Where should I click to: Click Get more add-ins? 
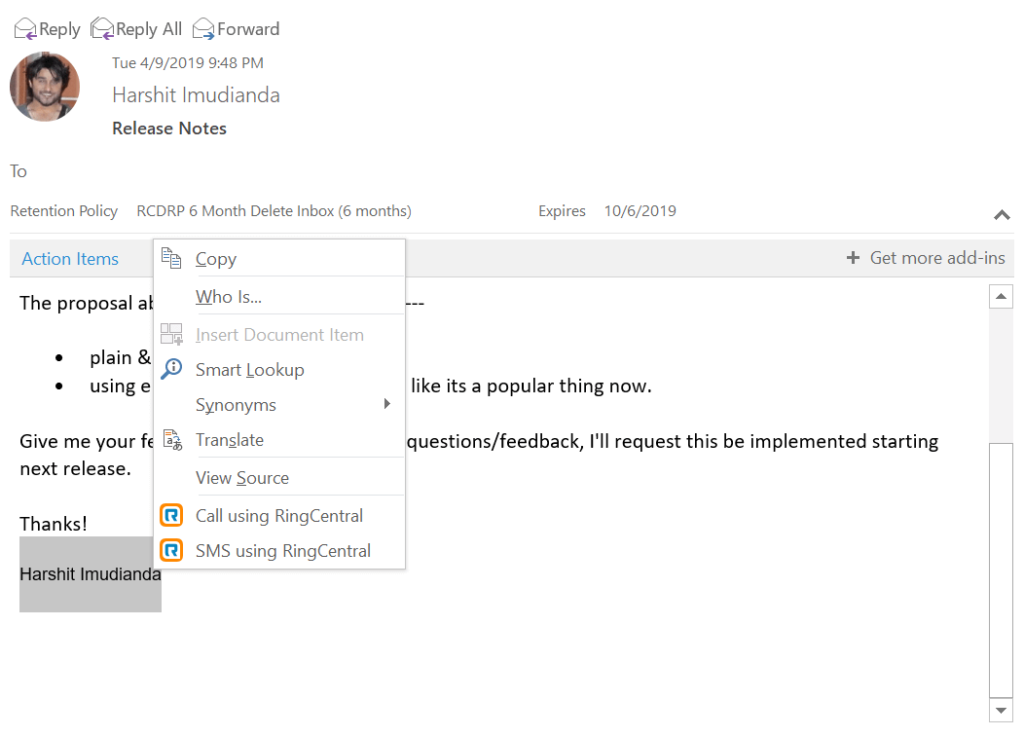(x=926, y=258)
